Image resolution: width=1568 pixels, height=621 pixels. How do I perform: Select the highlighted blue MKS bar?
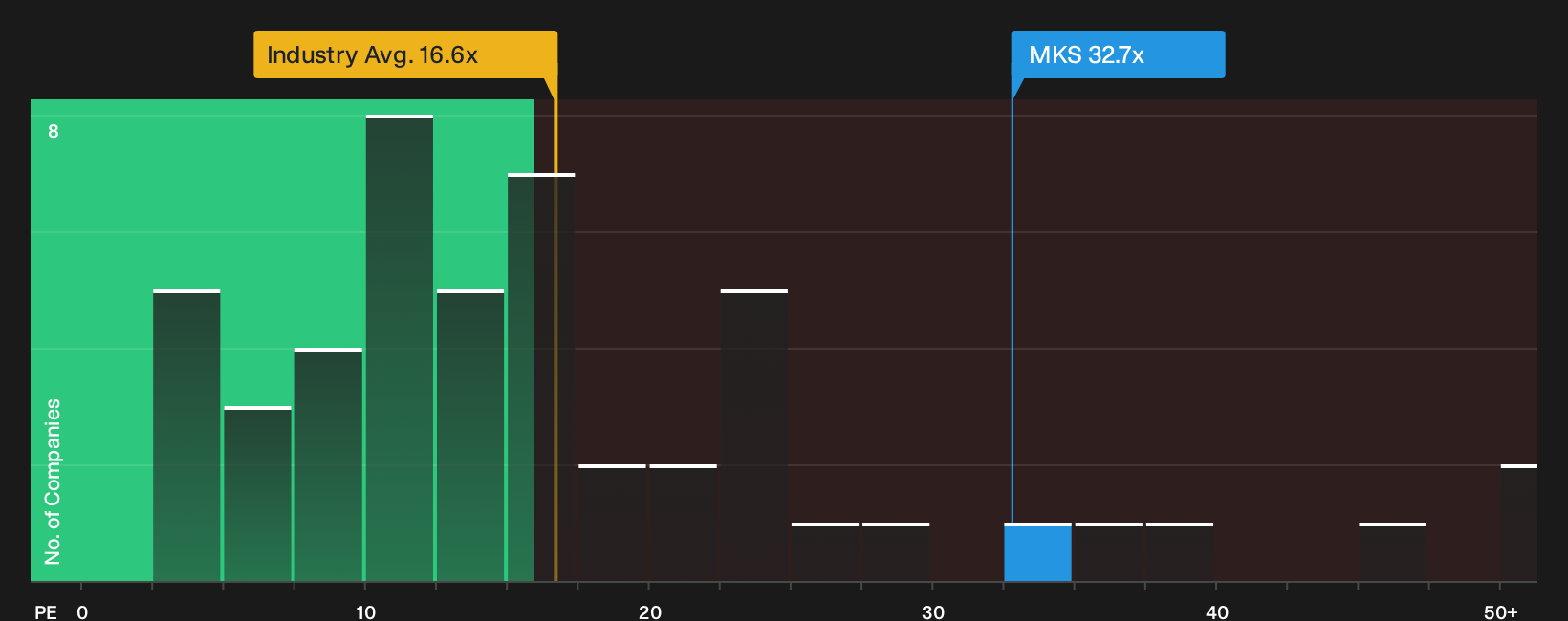[x=1037, y=552]
